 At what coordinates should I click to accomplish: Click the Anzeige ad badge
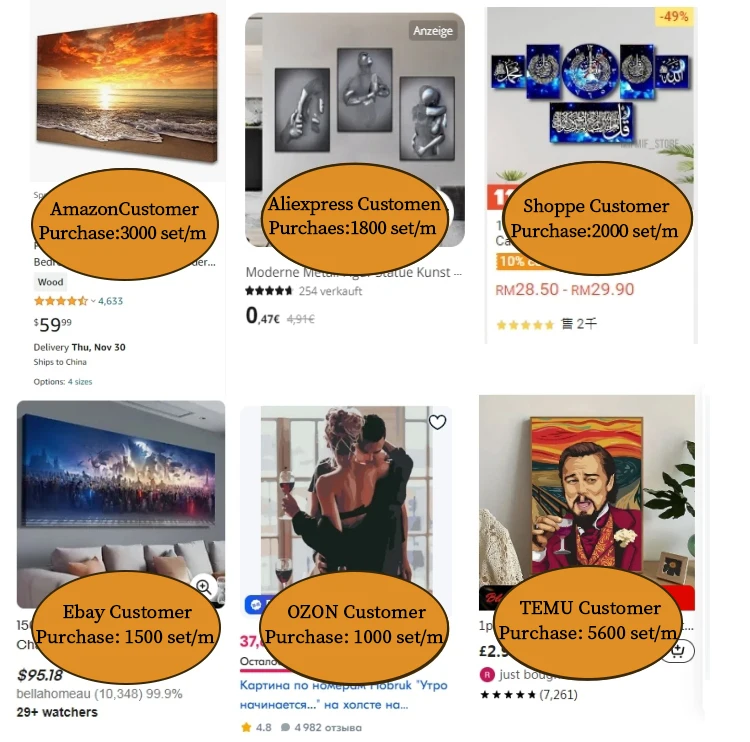(433, 31)
